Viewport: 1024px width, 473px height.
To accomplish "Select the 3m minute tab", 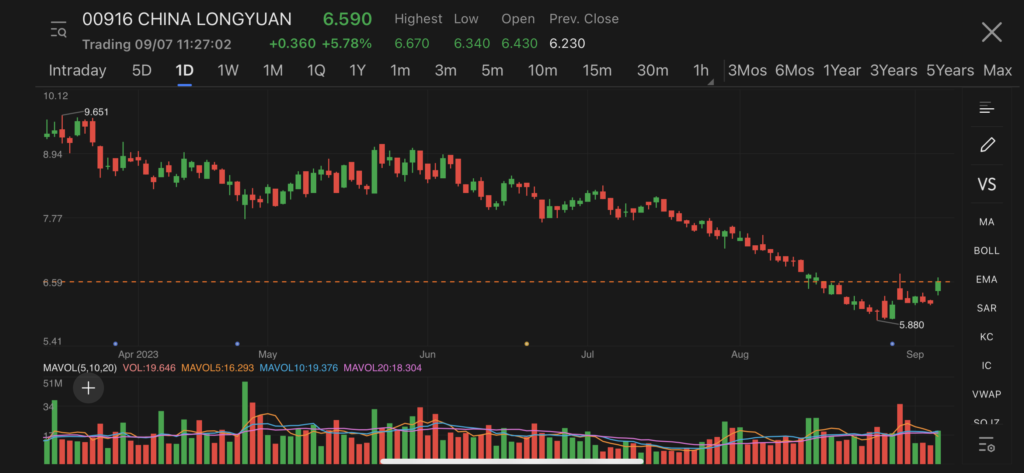I will pos(445,71).
